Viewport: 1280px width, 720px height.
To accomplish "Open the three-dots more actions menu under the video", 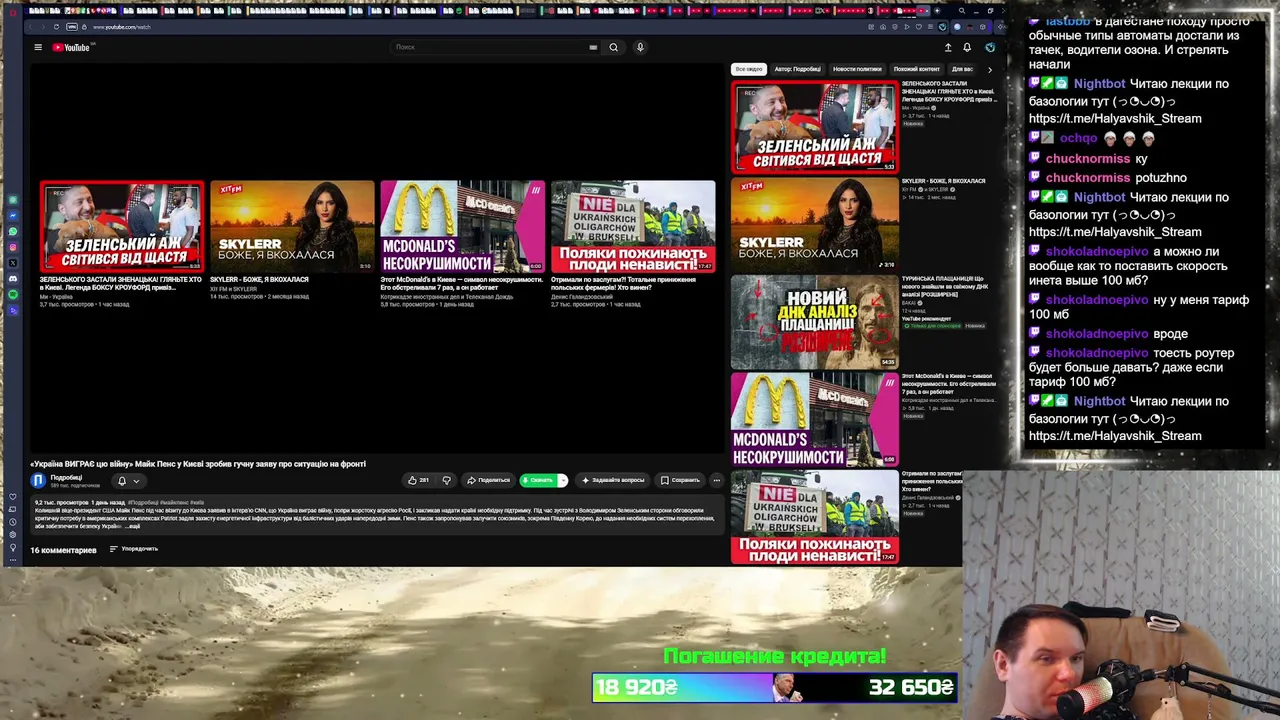I will 716,480.
